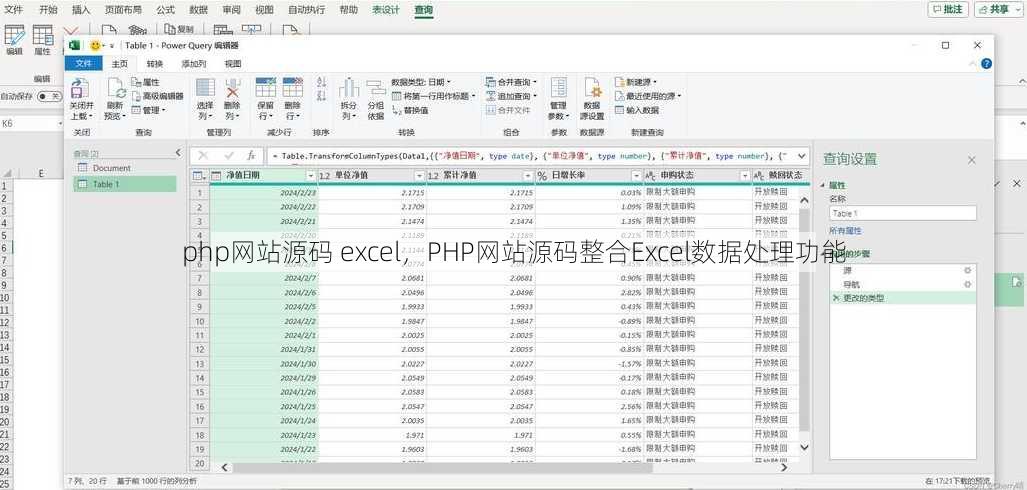The height and width of the screenshot is (490, 1027).
Task: Click the query Name field containing Table 1
Action: click(903, 214)
